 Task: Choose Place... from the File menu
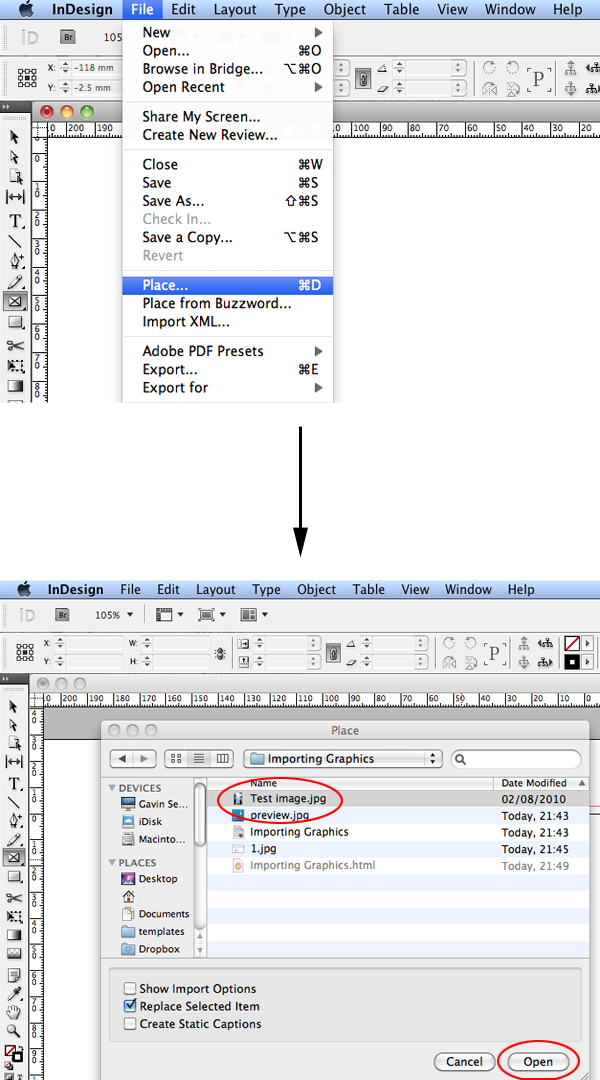point(227,285)
